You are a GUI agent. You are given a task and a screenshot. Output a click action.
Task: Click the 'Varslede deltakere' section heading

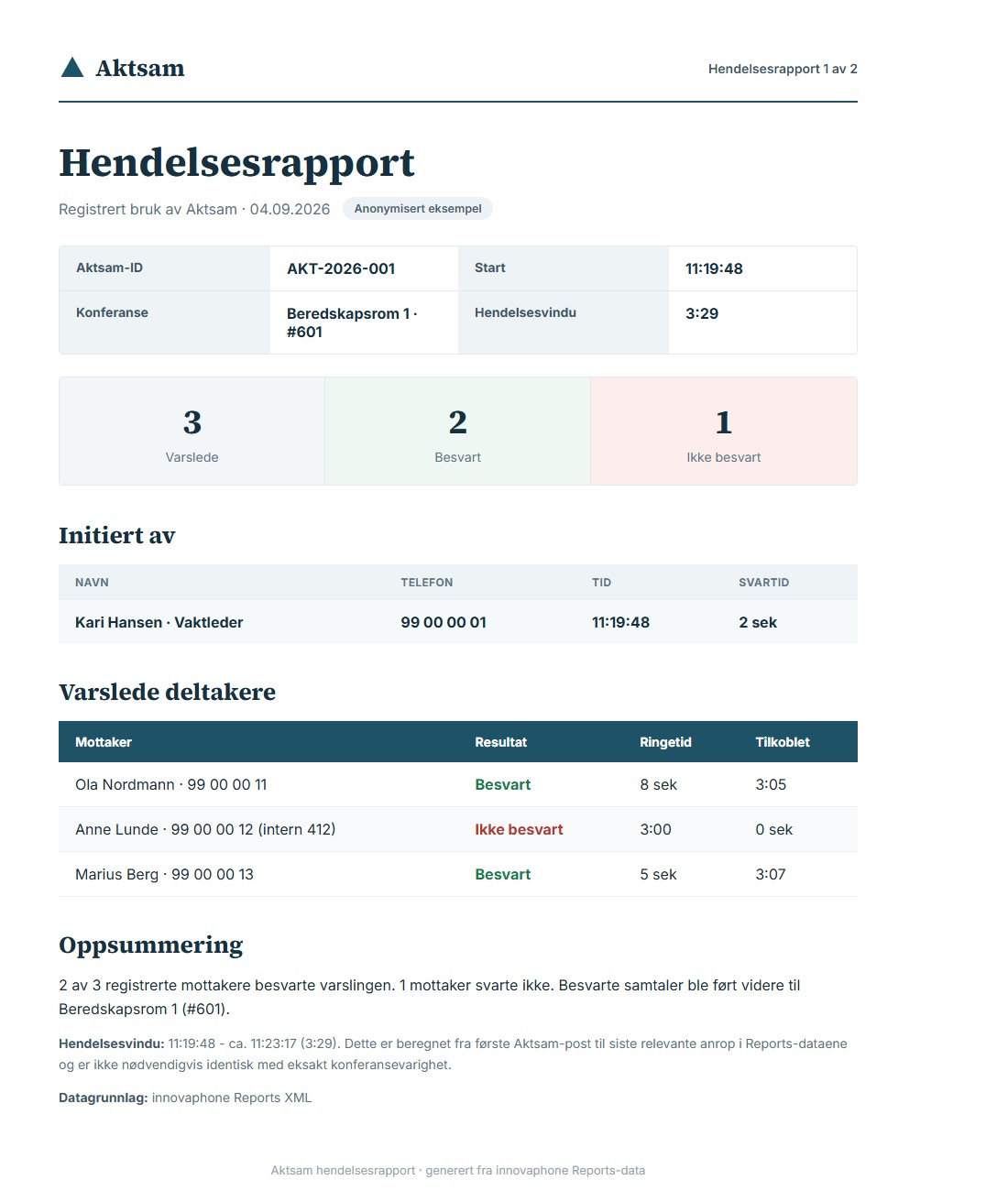[167, 693]
